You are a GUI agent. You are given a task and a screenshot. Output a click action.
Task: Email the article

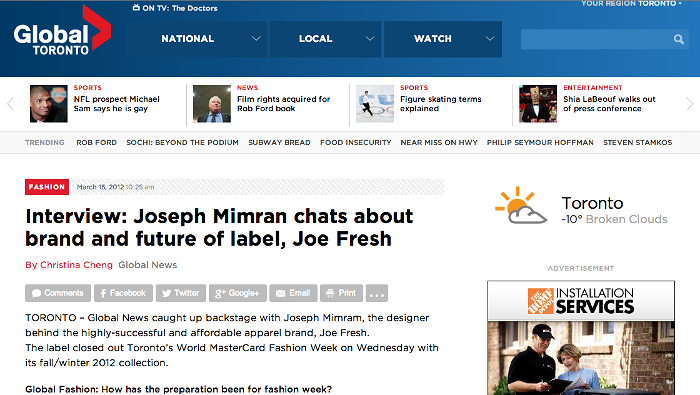coord(293,293)
